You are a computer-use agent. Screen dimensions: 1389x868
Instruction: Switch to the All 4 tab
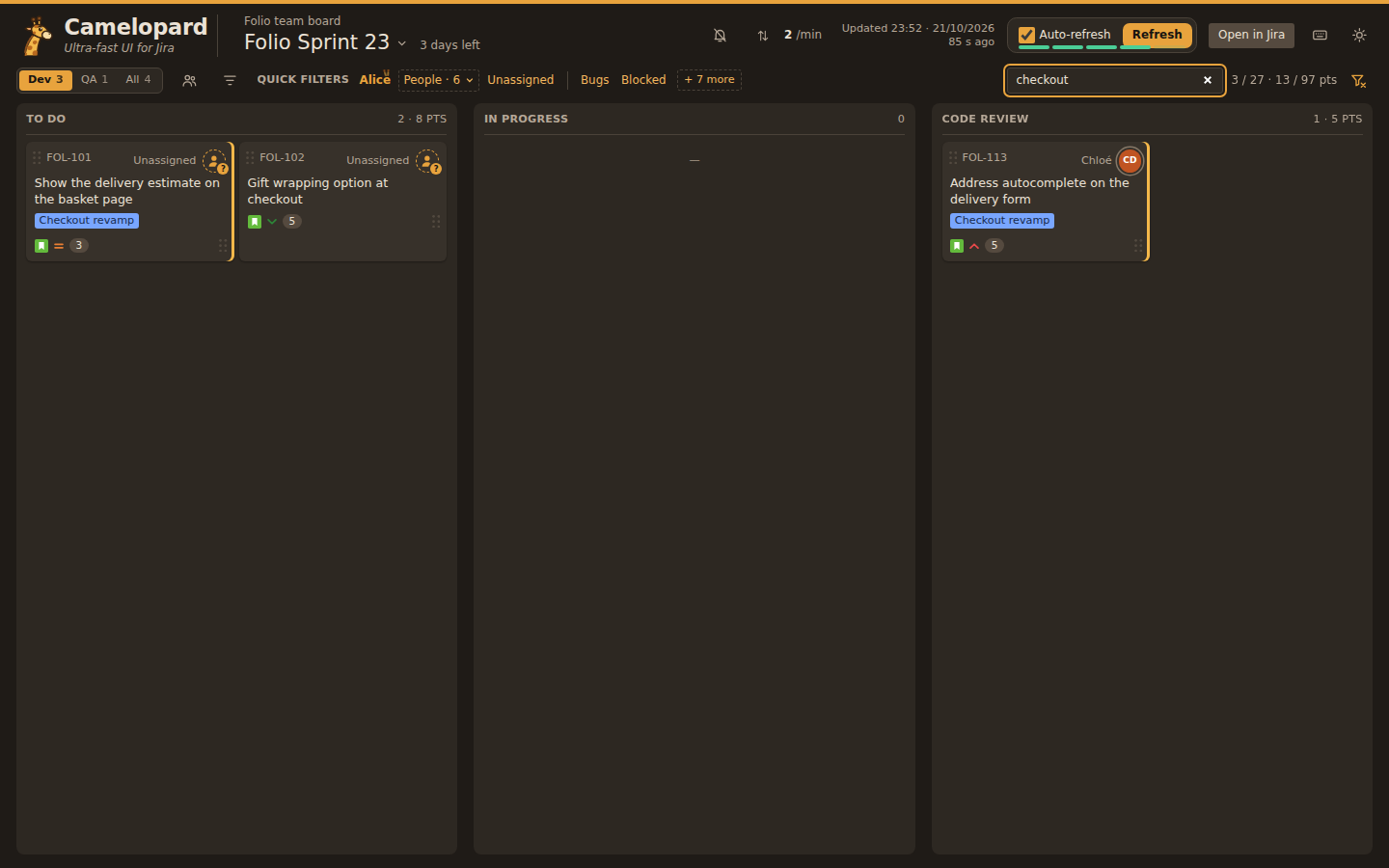point(138,80)
